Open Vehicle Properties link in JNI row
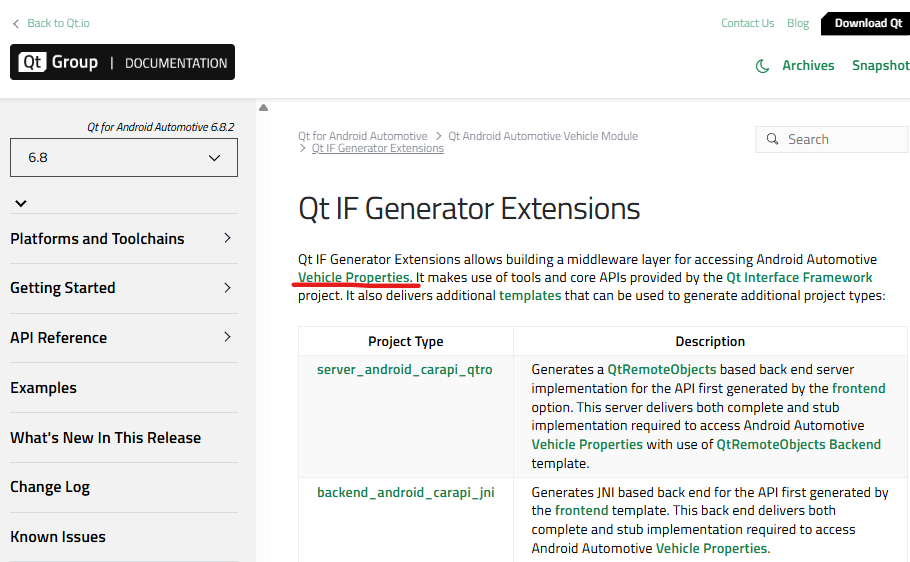Viewport: 910px width, 562px height. (x=712, y=549)
